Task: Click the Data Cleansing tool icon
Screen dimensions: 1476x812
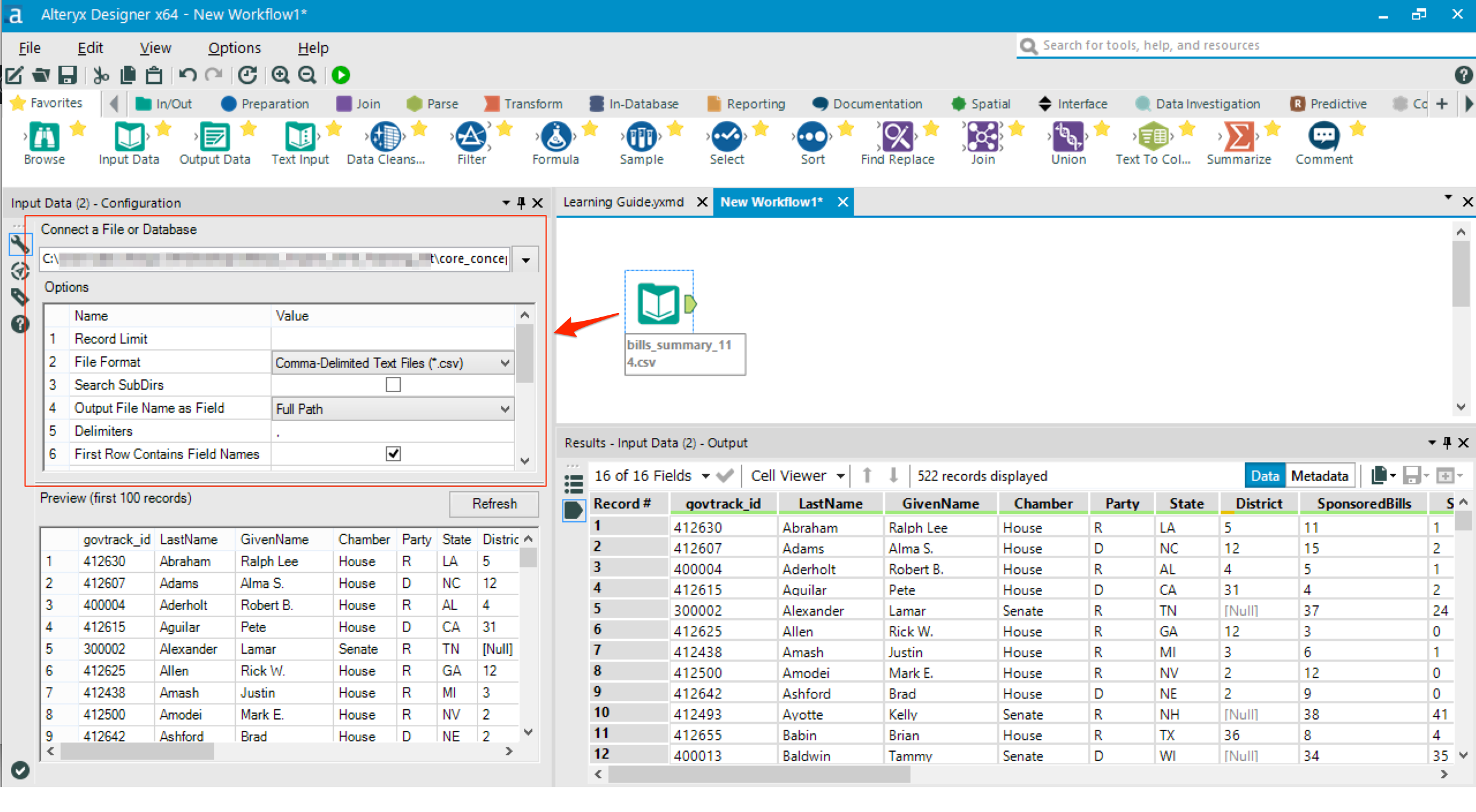Action: tap(385, 137)
